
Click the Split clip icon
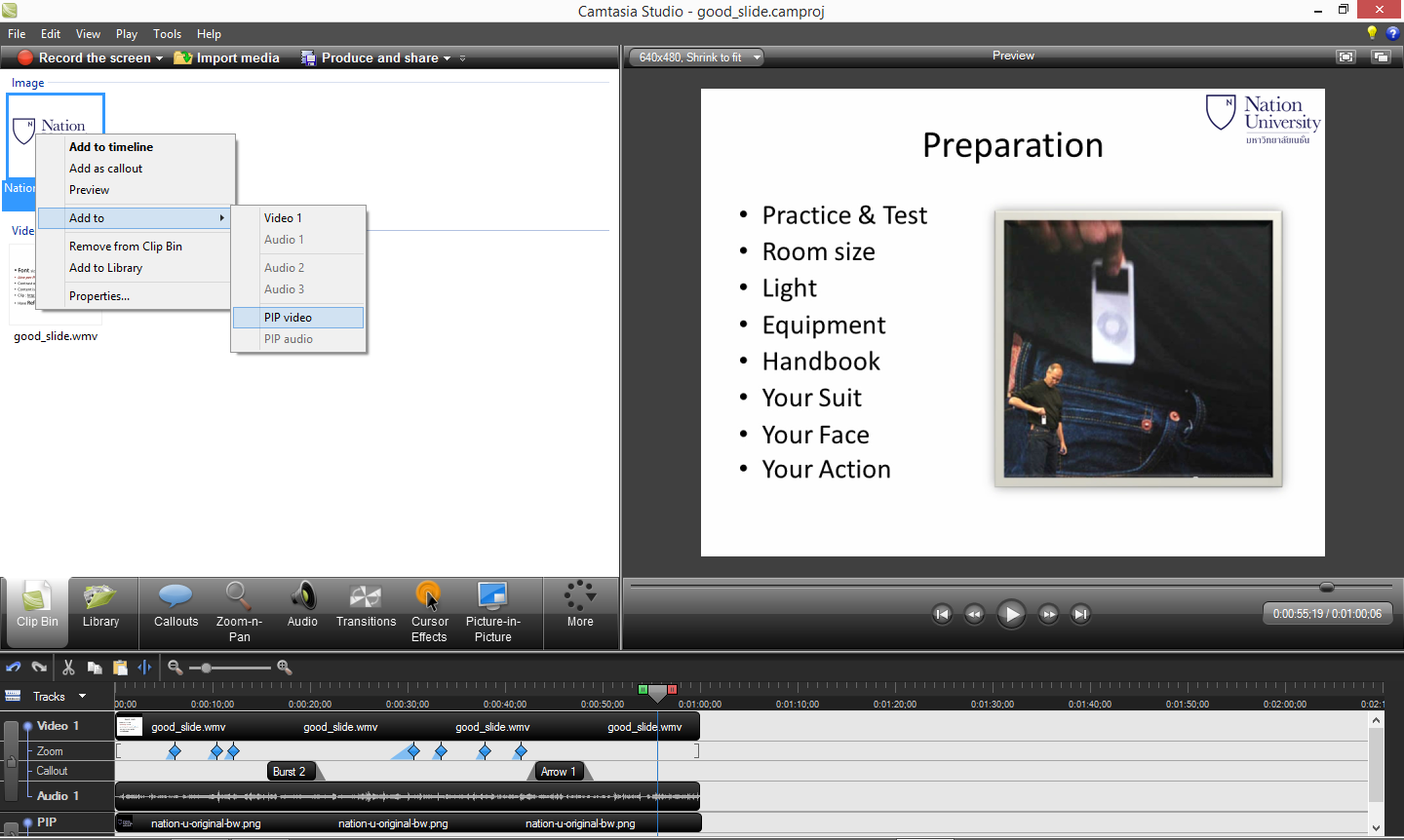pyautogui.click(x=145, y=668)
